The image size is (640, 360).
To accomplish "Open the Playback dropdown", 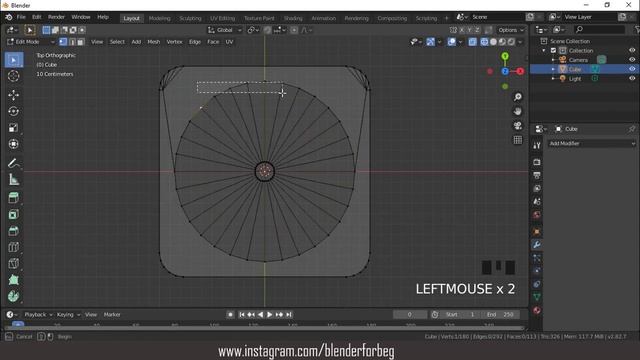I will [x=38, y=314].
